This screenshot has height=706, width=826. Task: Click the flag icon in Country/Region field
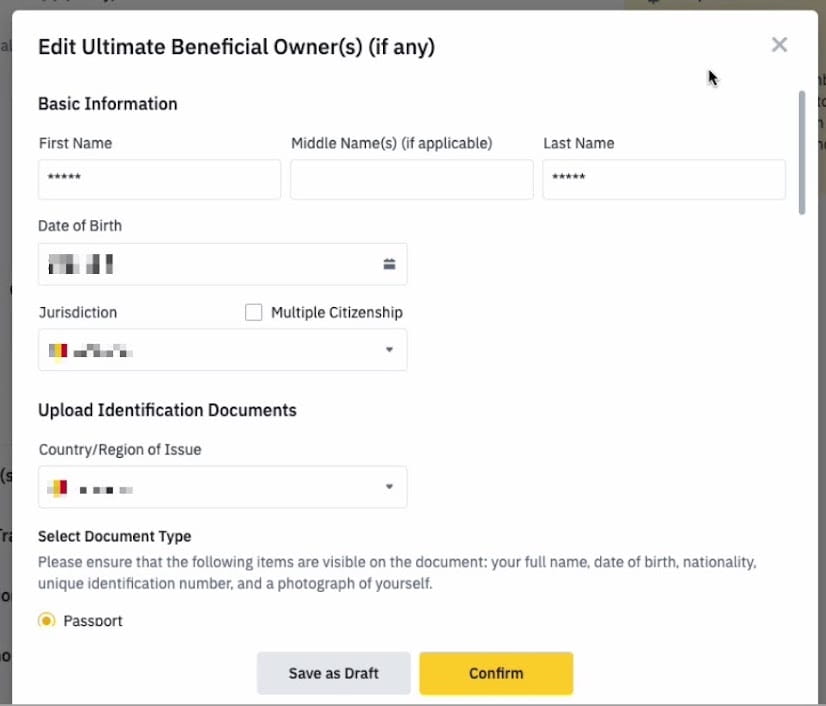58,488
